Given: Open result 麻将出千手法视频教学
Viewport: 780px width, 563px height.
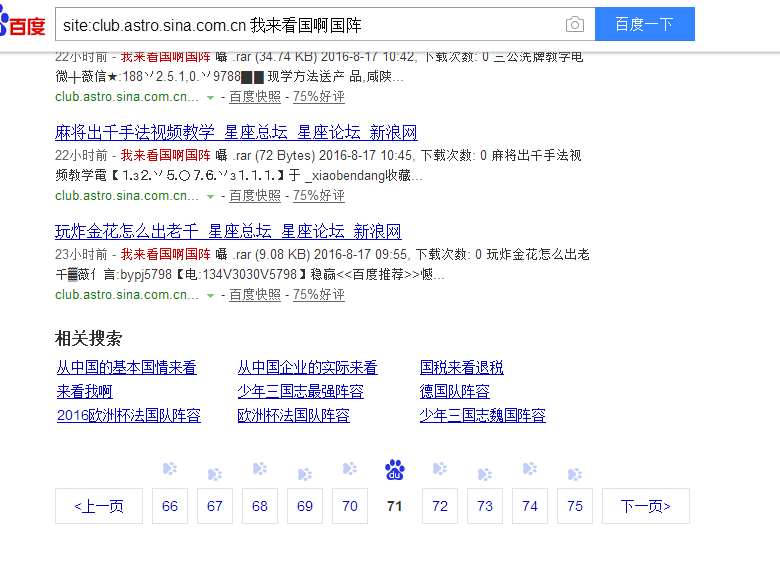Looking at the screenshot, I should [x=236, y=133].
